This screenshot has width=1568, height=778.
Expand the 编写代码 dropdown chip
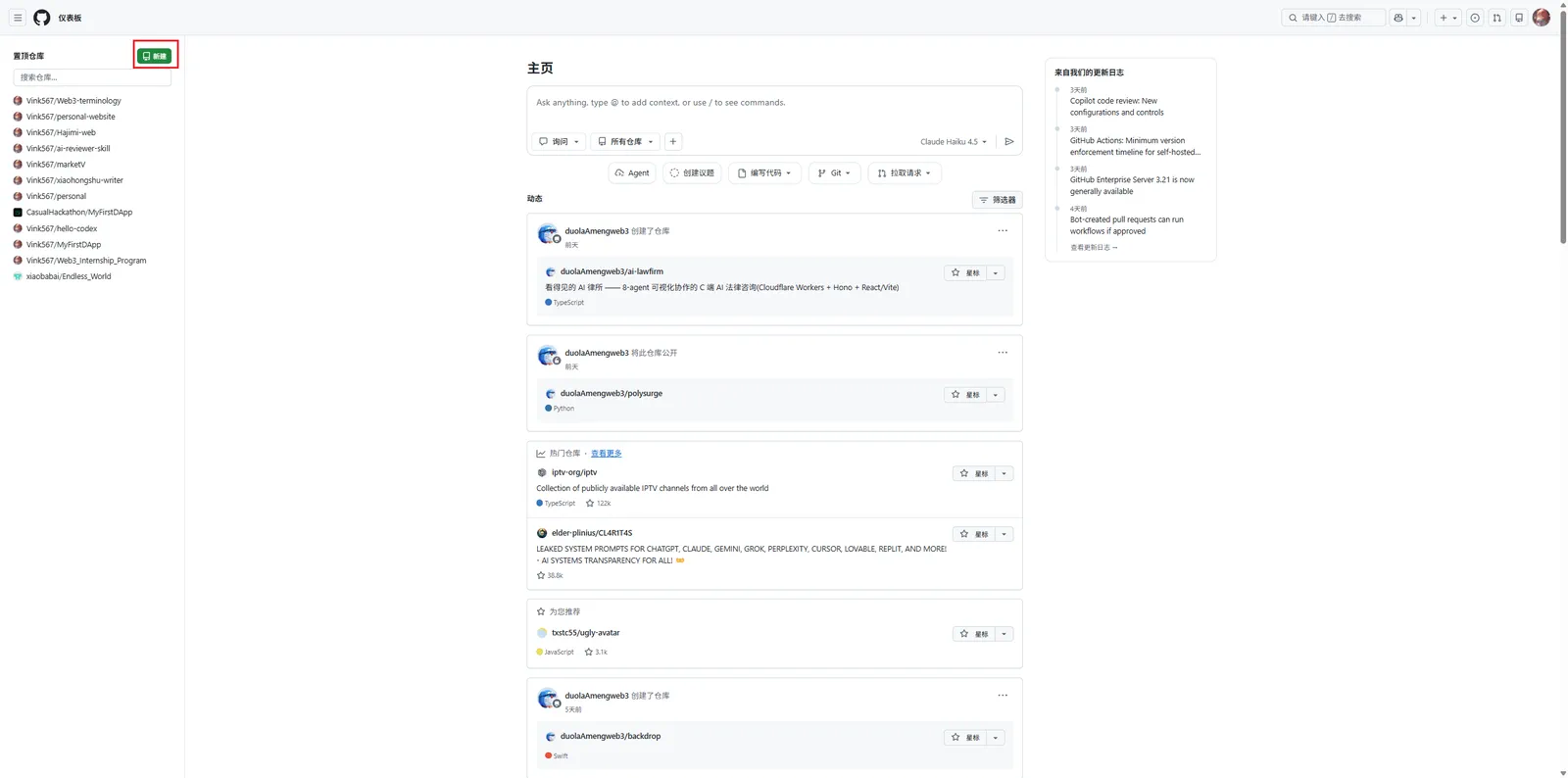click(765, 173)
